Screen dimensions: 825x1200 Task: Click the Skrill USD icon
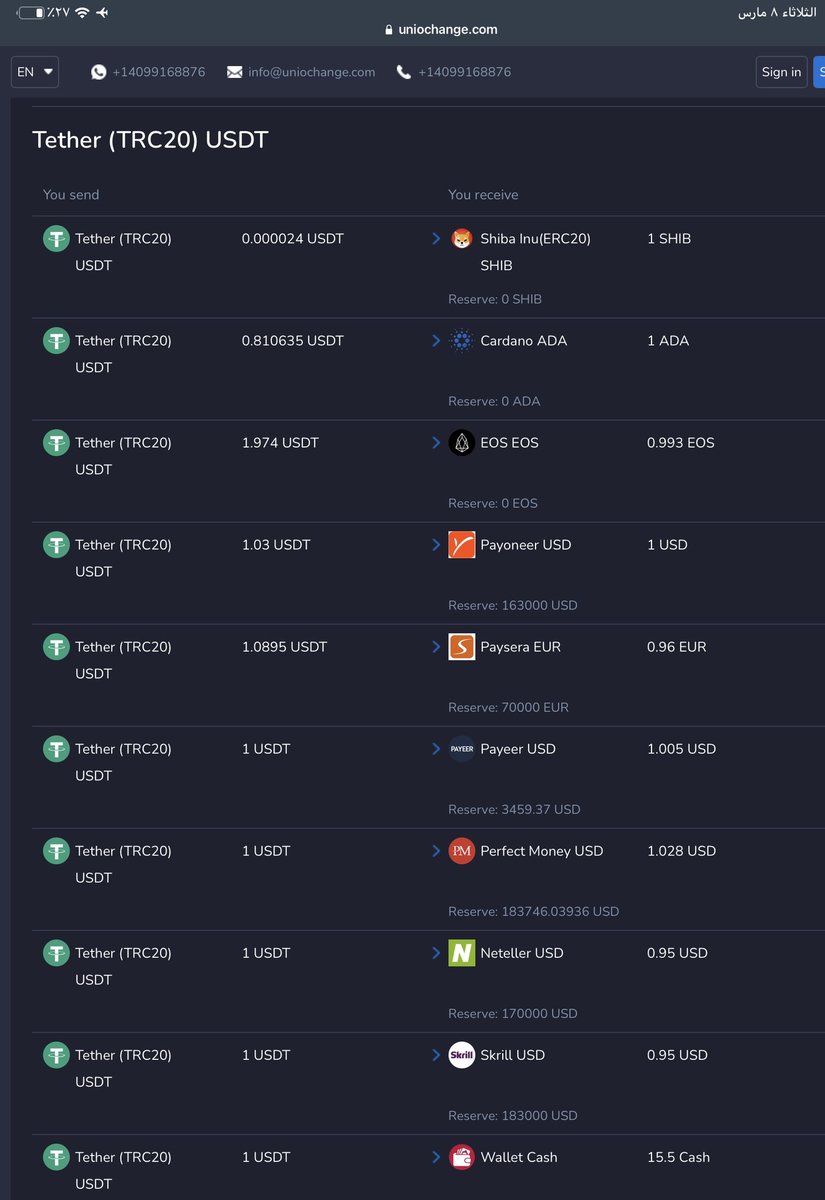(x=461, y=1055)
